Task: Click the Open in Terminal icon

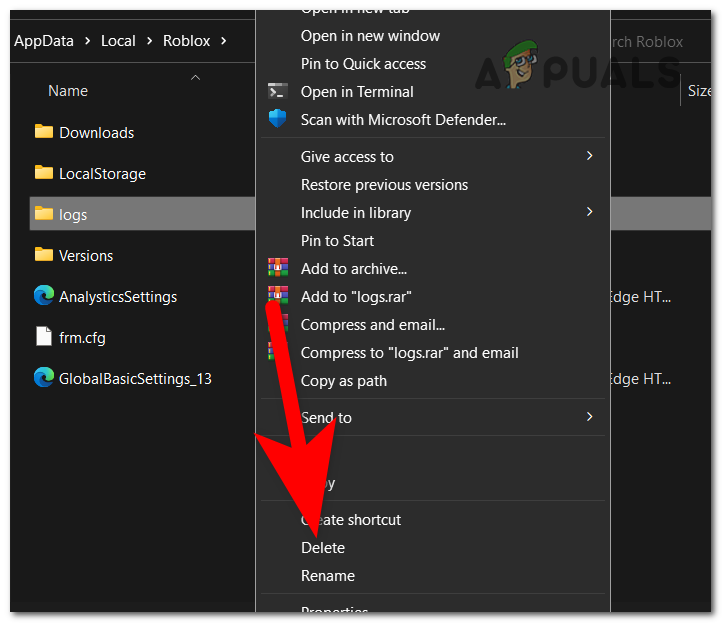Action: tap(278, 92)
